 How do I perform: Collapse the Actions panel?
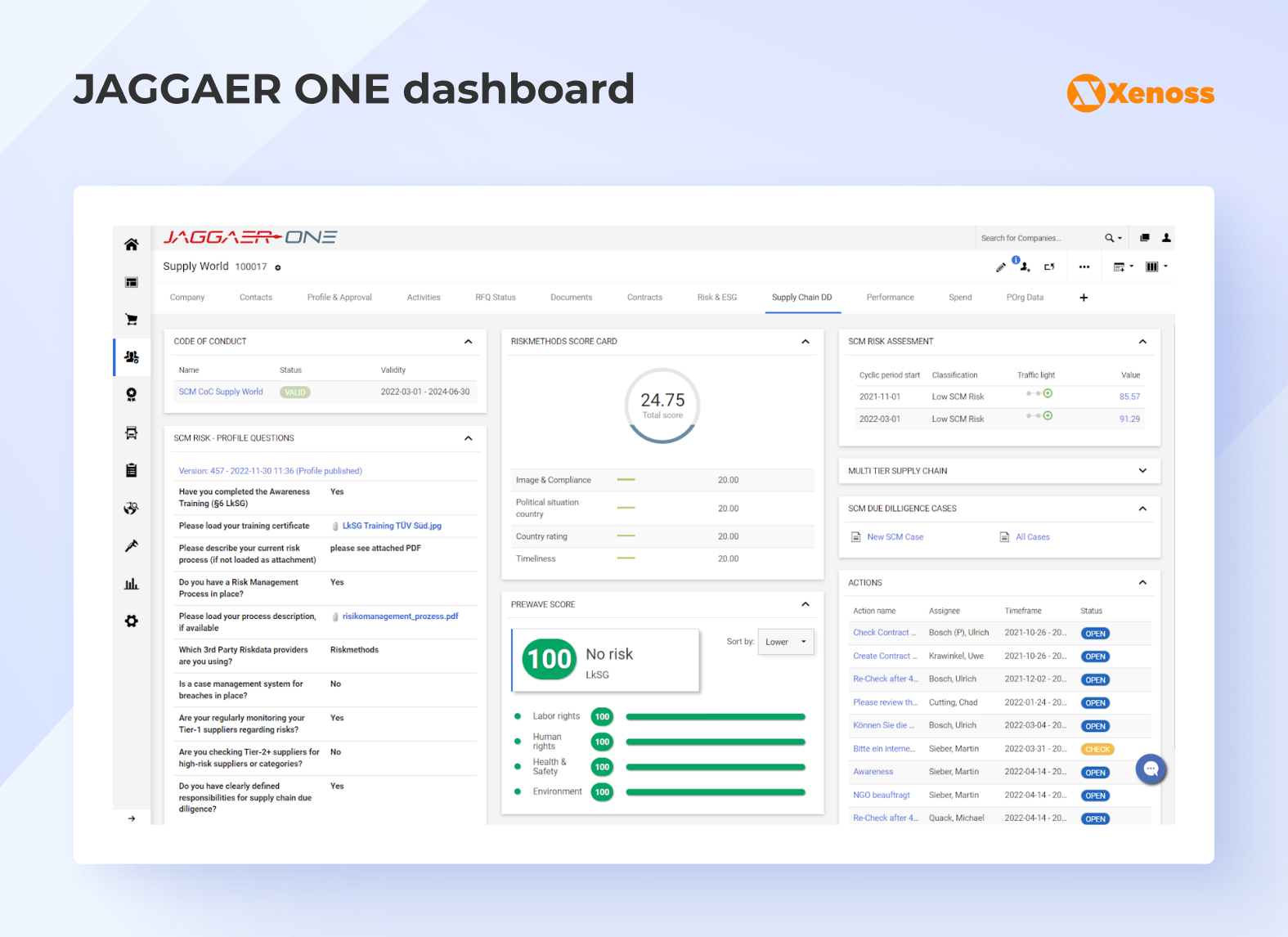tap(1142, 583)
